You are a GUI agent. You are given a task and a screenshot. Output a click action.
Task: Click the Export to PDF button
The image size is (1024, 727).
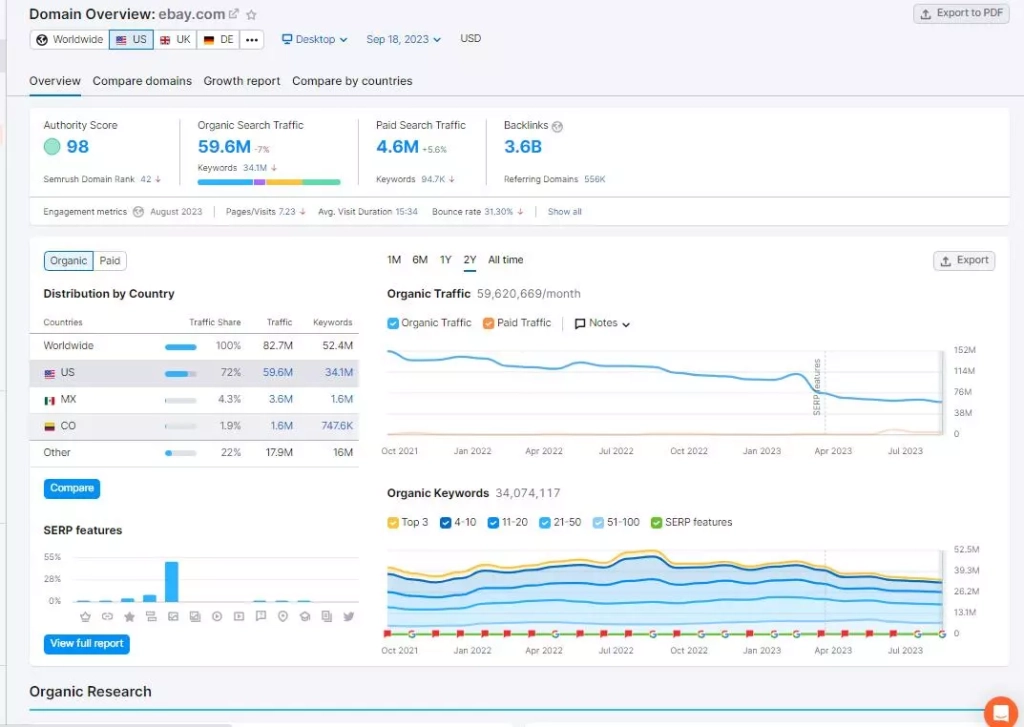click(961, 14)
